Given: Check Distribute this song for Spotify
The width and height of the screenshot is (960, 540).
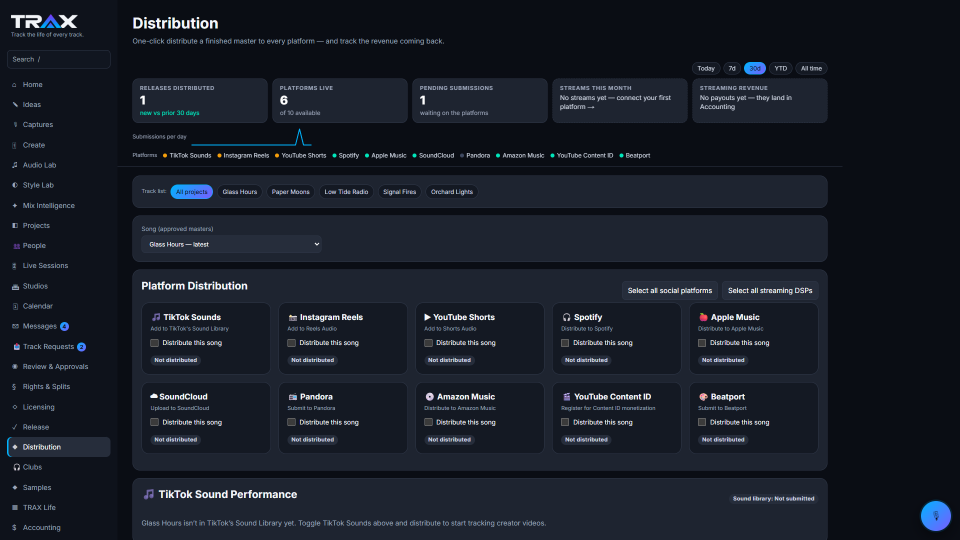Looking at the screenshot, I should click(564, 343).
